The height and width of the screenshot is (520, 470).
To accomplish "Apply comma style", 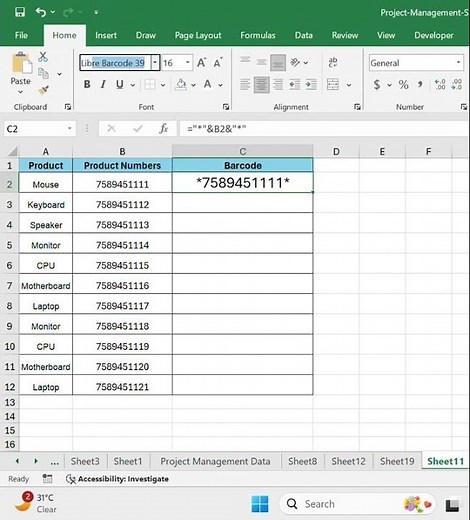I will click(x=420, y=85).
